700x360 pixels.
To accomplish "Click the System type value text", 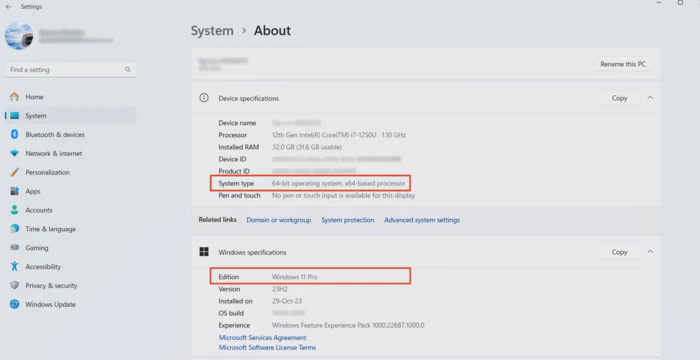I will click(338, 183).
